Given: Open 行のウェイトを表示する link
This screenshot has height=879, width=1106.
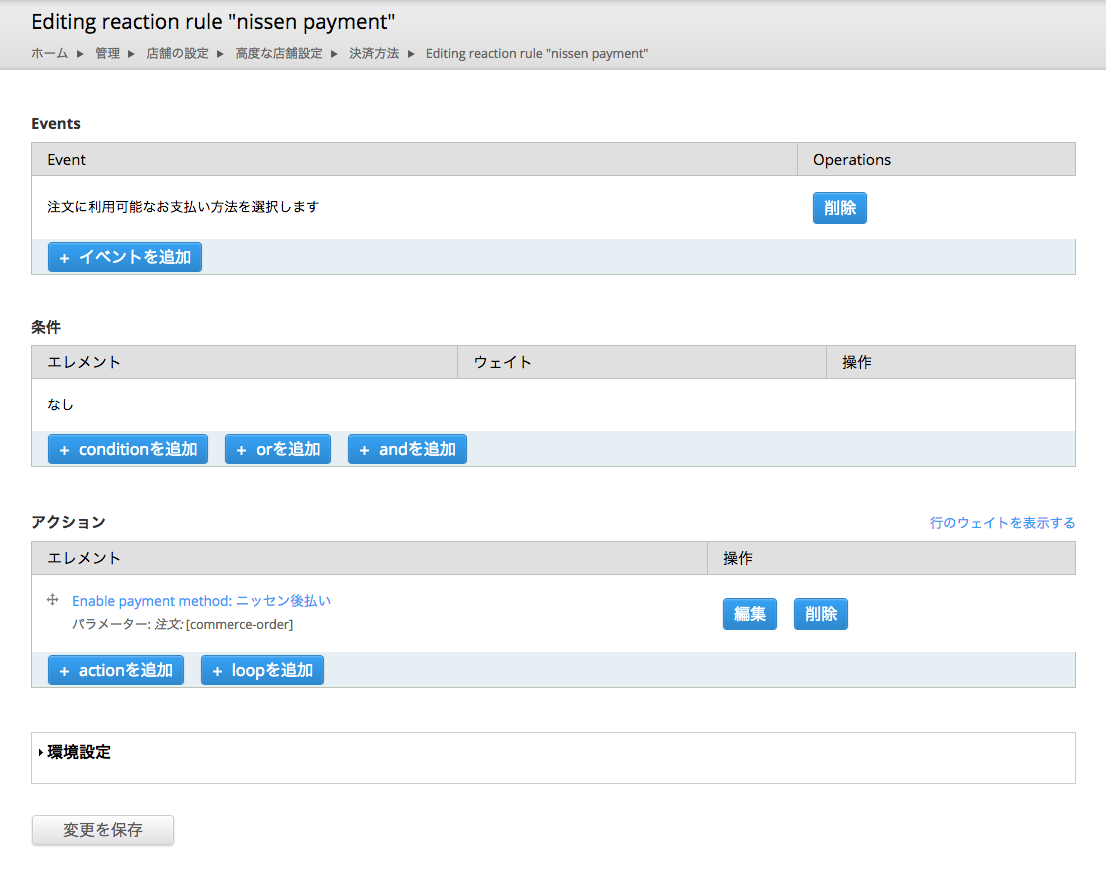Looking at the screenshot, I should 1002,522.
